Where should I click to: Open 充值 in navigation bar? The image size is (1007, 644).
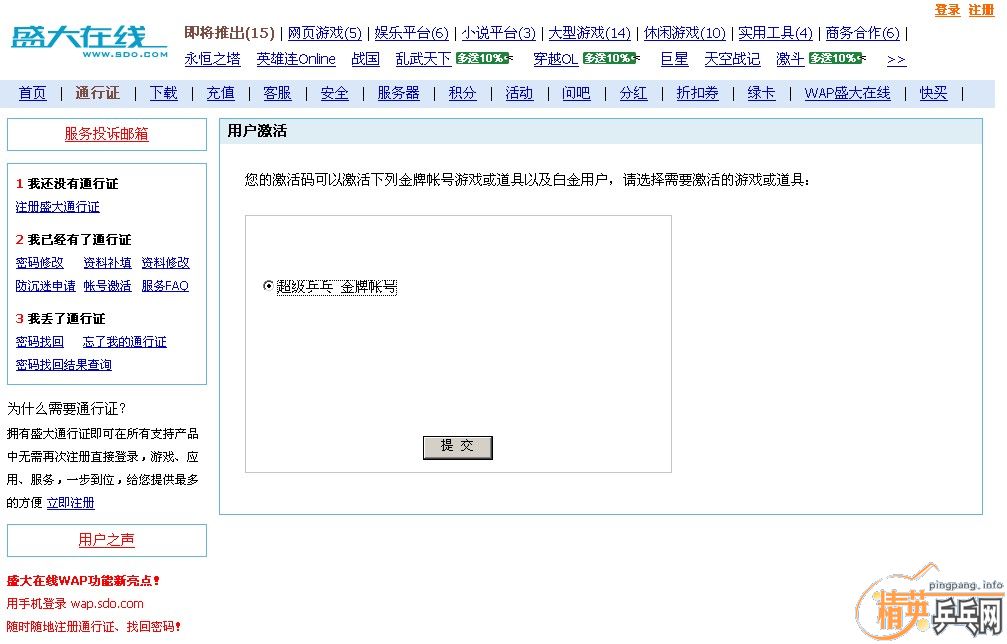[220, 93]
